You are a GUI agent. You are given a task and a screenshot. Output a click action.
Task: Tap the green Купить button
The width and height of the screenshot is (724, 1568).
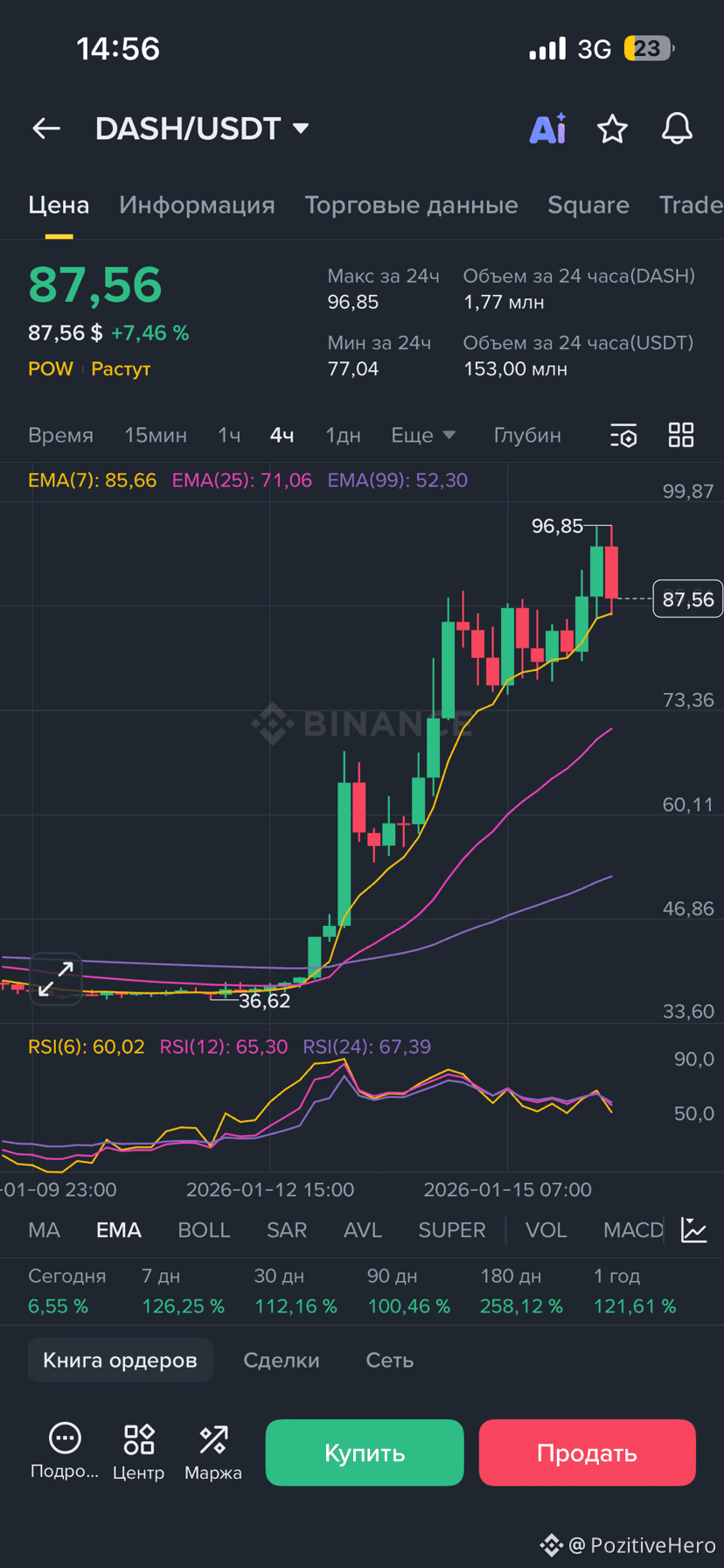(365, 1452)
